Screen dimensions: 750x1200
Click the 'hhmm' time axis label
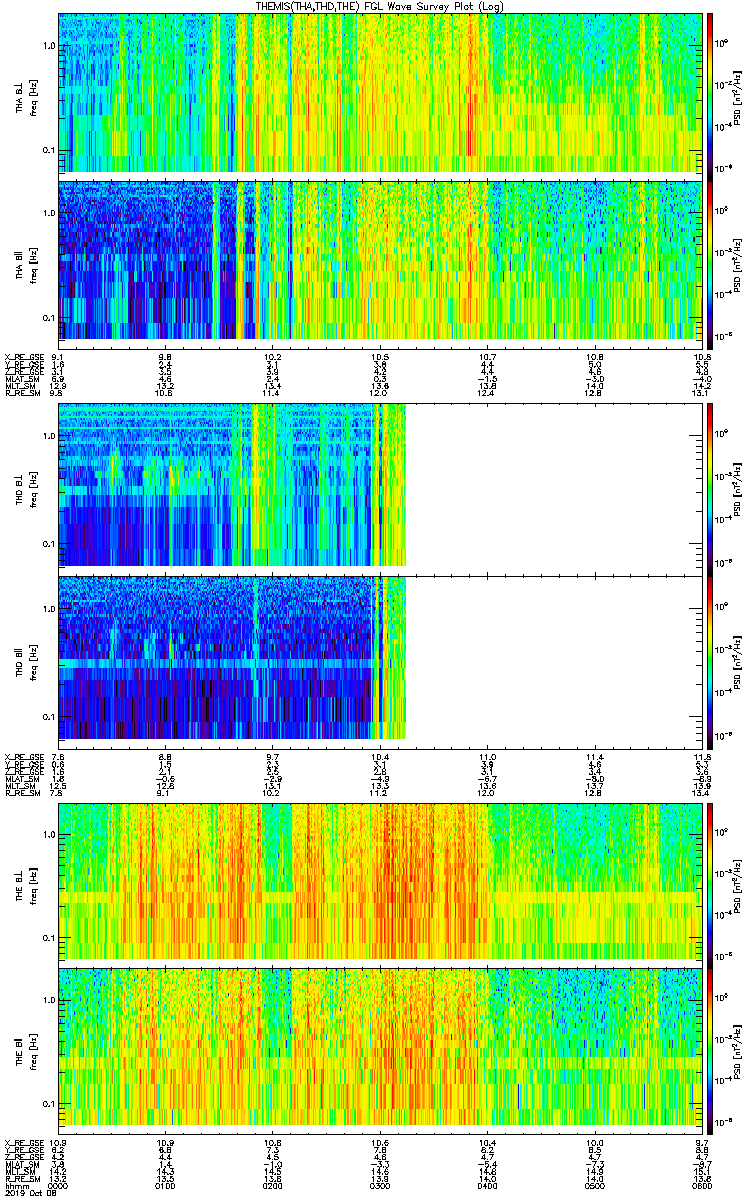pyautogui.click(x=16, y=1187)
